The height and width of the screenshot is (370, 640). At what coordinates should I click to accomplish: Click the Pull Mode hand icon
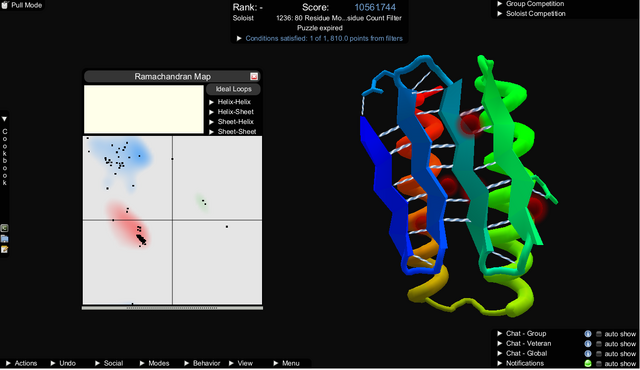[5, 5]
